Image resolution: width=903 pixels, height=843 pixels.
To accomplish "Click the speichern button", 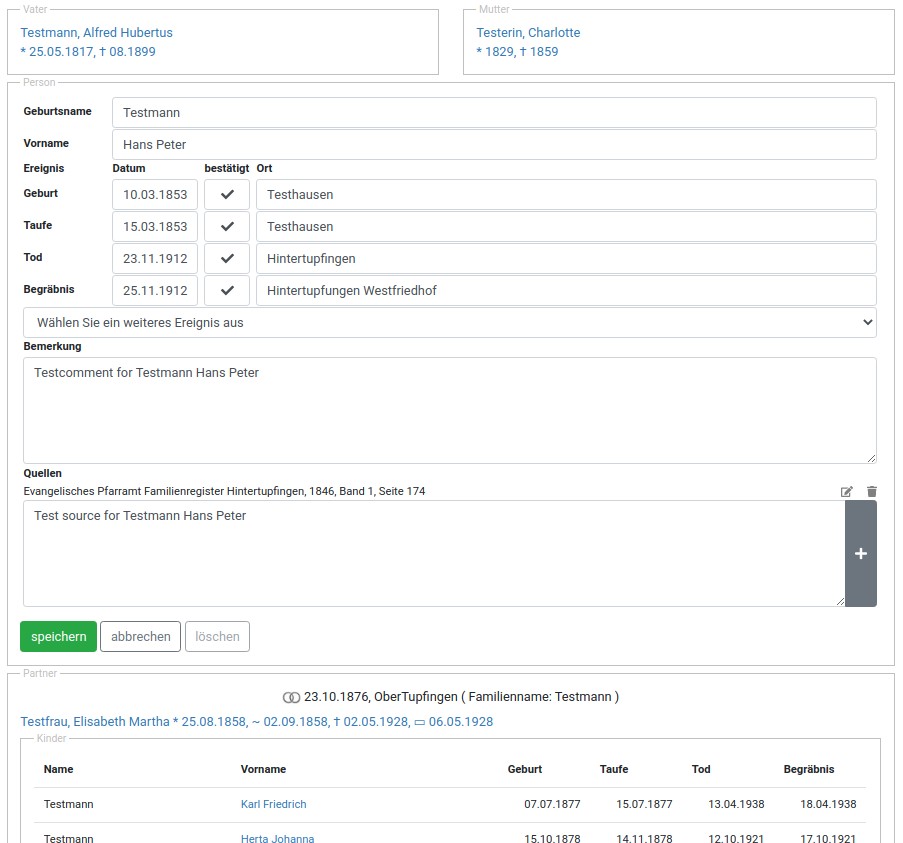I will [58, 636].
